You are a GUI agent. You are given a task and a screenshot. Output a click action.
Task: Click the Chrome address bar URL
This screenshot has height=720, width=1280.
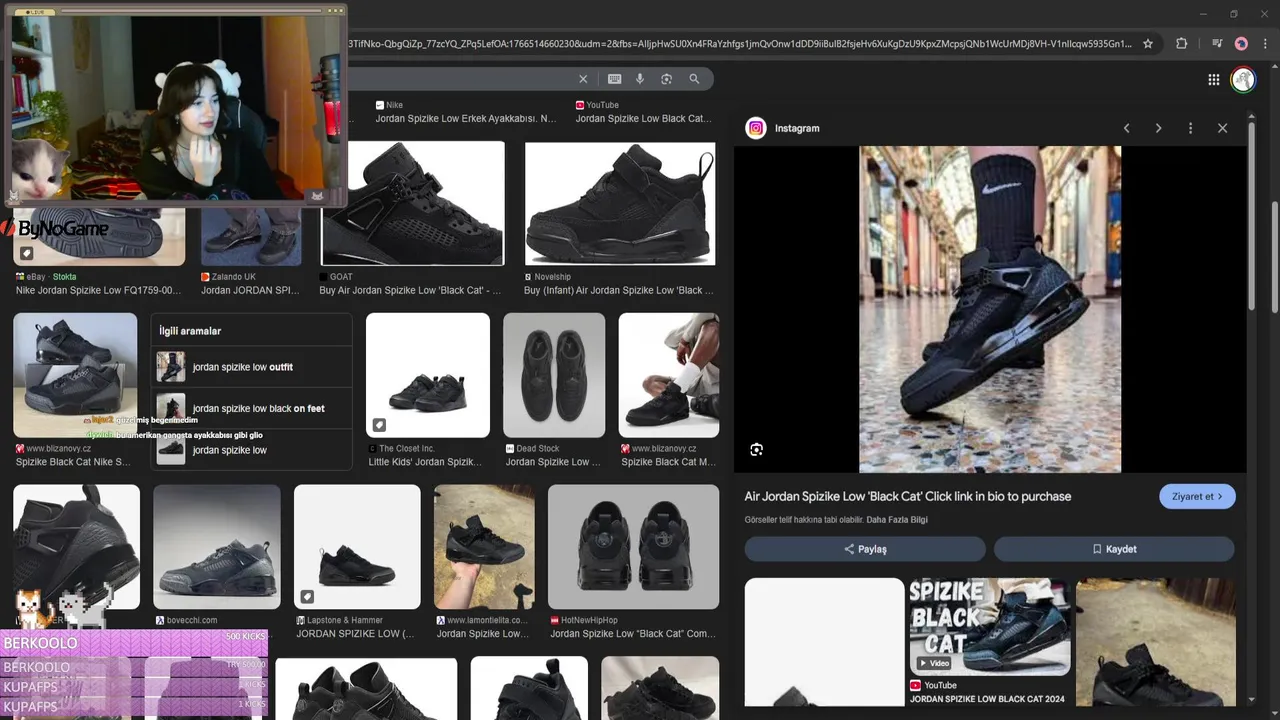(740, 44)
